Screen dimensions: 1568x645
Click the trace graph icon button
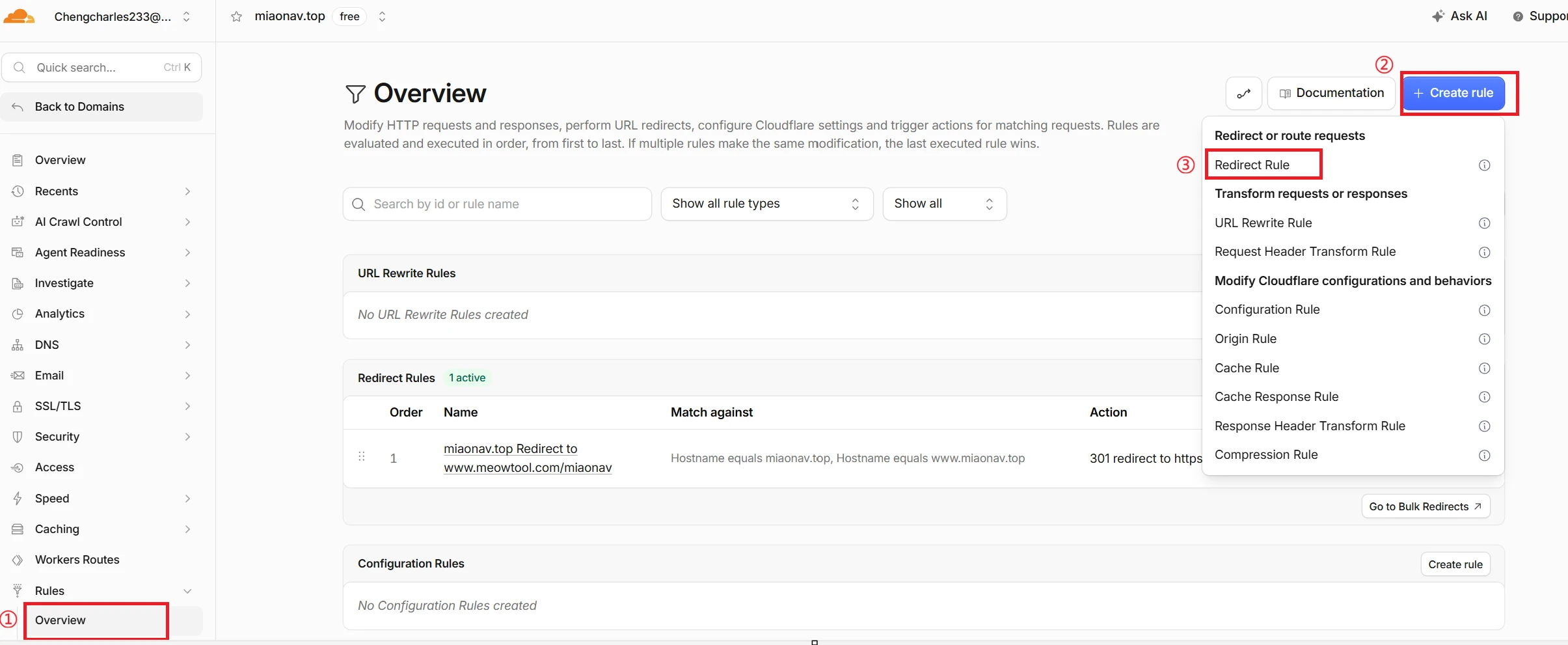point(1243,94)
